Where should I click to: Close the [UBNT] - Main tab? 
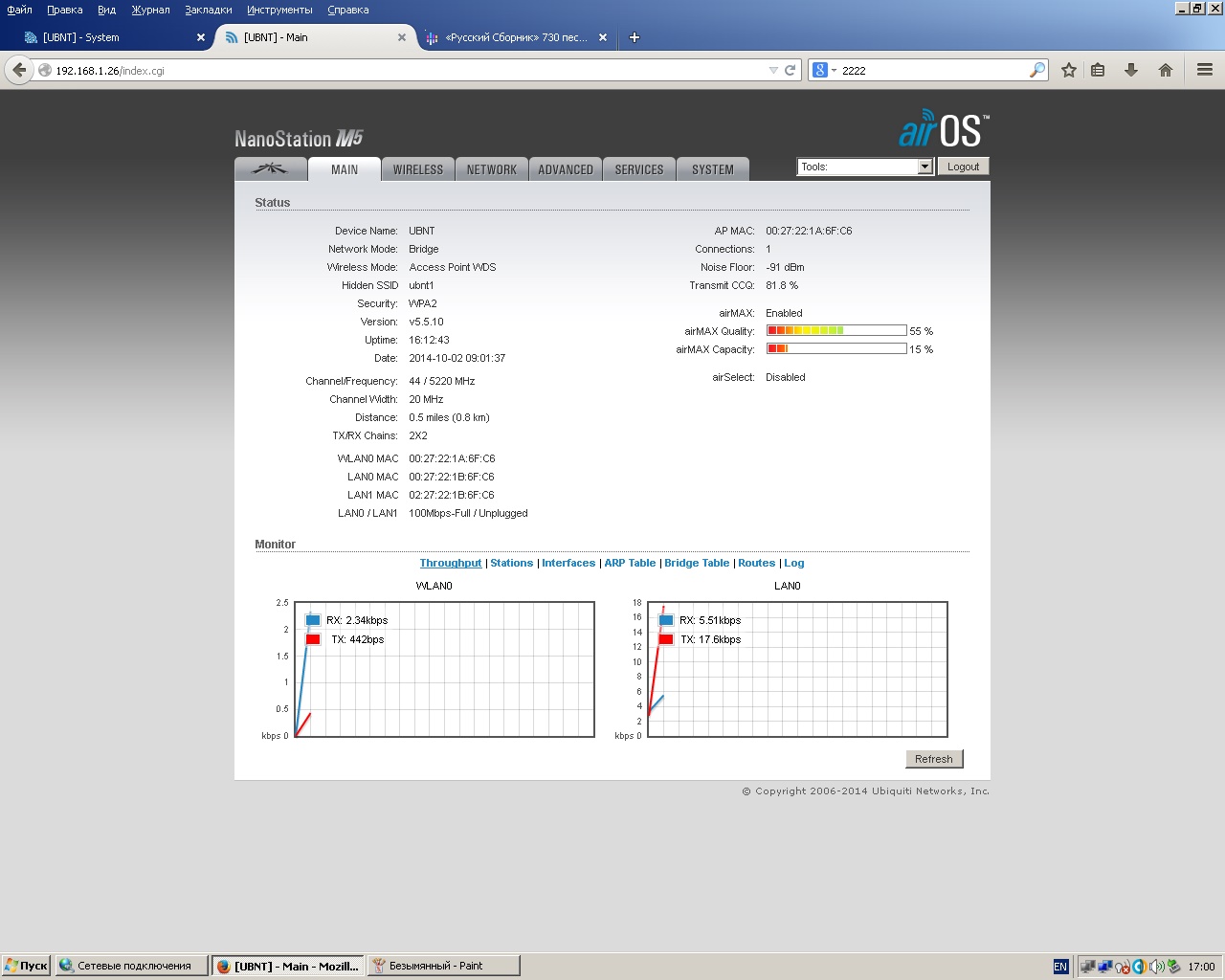coord(402,37)
